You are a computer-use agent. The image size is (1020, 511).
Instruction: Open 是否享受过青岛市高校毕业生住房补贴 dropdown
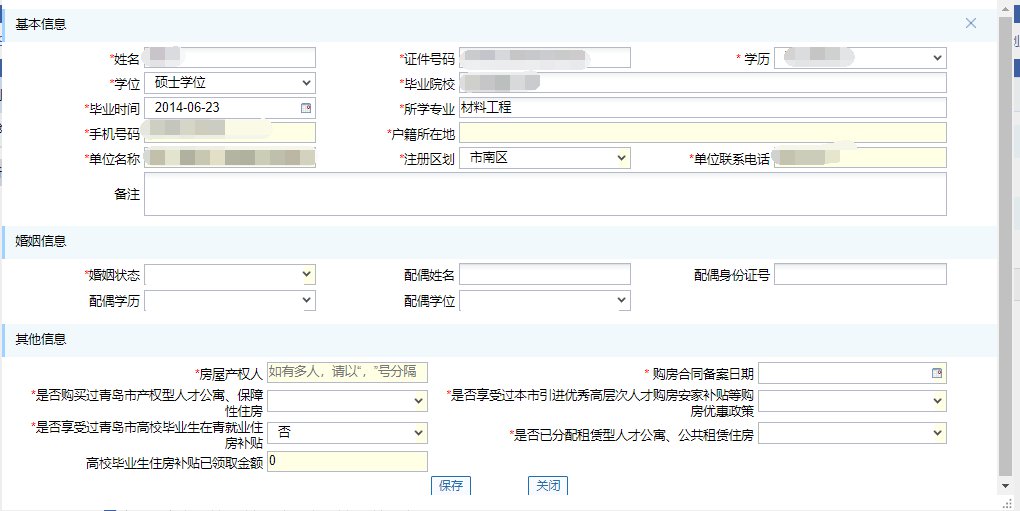[x=418, y=433]
